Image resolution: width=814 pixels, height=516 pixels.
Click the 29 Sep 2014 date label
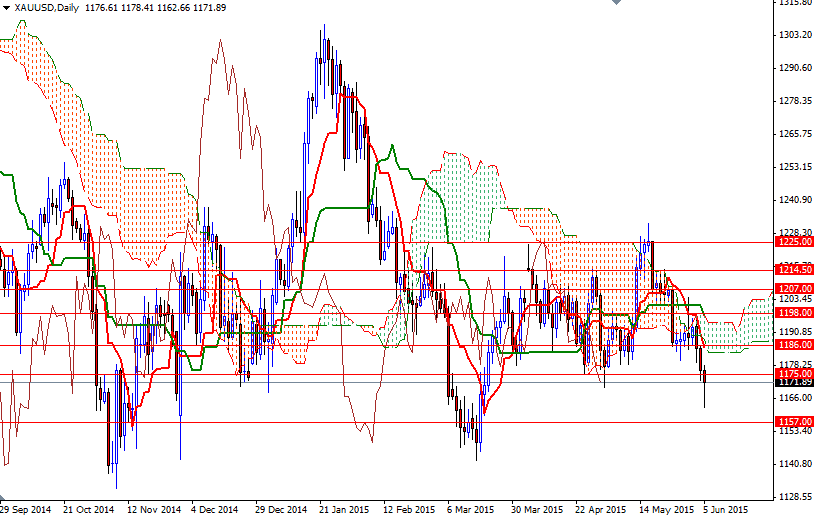tap(27, 508)
